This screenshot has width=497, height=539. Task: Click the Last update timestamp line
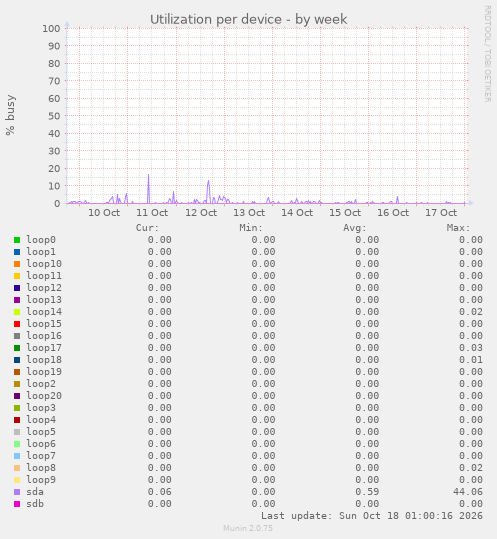click(x=372, y=516)
